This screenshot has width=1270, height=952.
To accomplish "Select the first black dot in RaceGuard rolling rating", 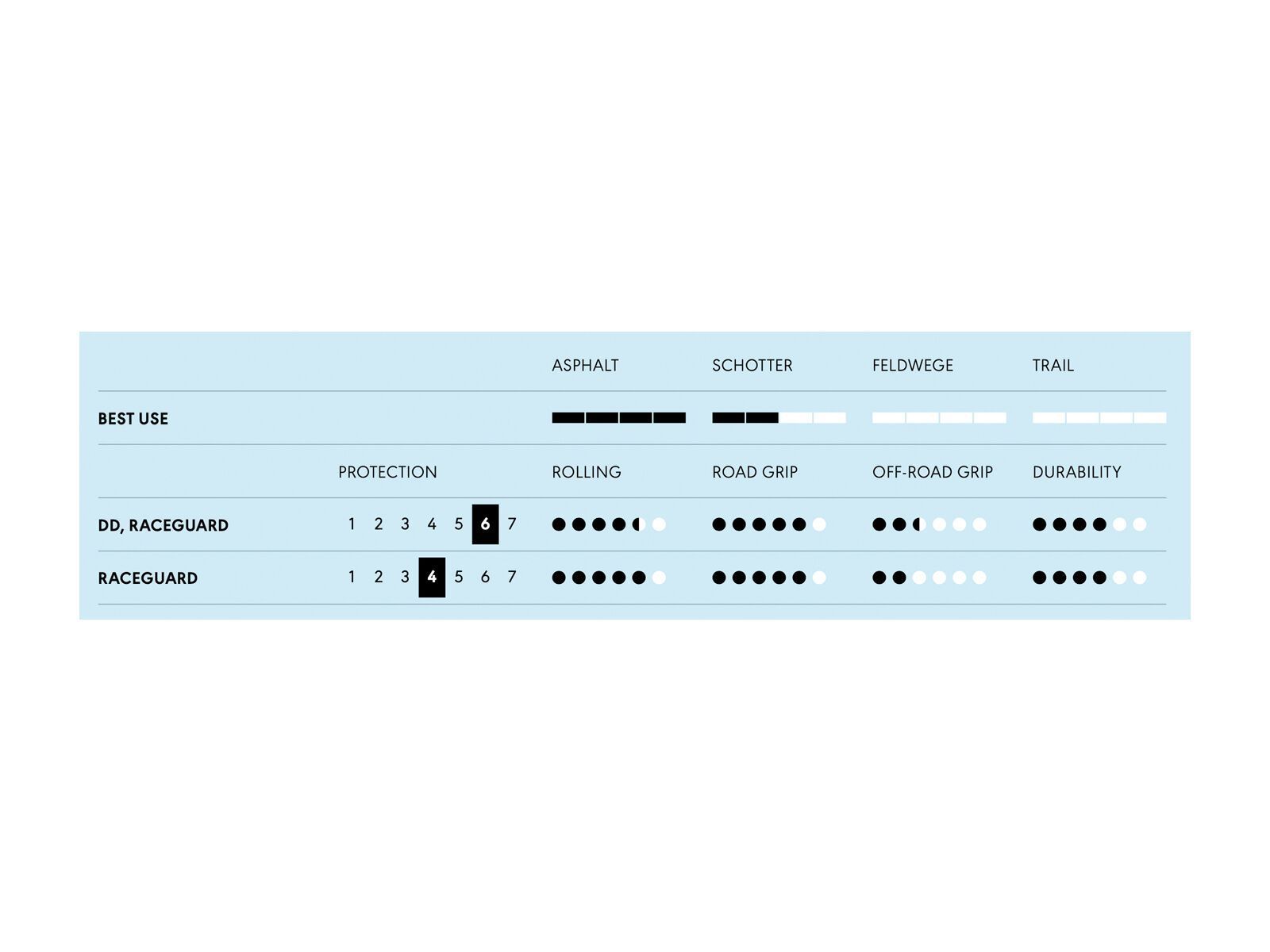I will [559, 578].
